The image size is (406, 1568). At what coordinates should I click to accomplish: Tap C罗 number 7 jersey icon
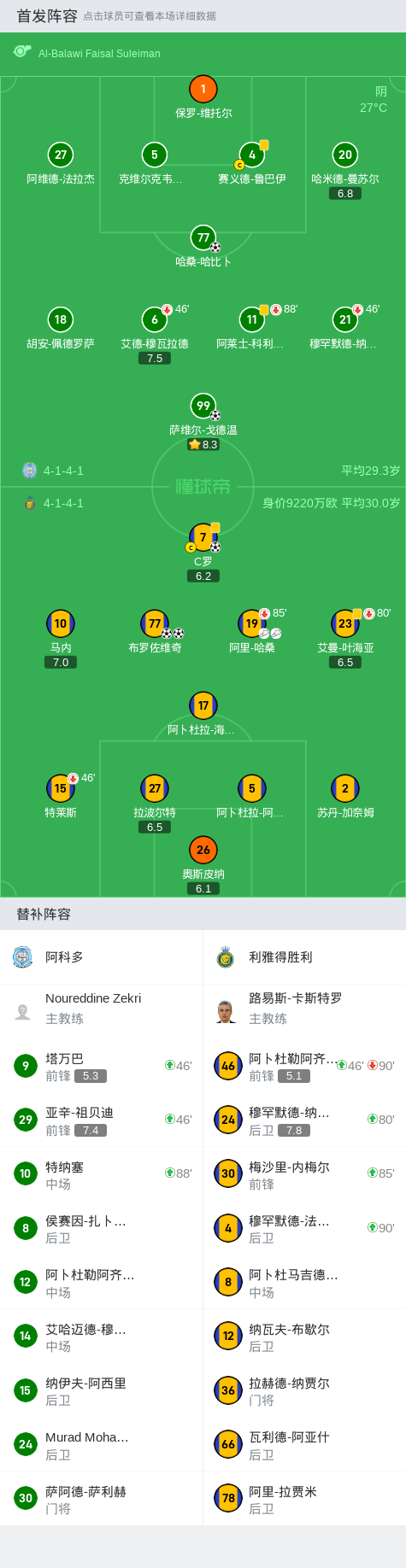tap(203, 537)
